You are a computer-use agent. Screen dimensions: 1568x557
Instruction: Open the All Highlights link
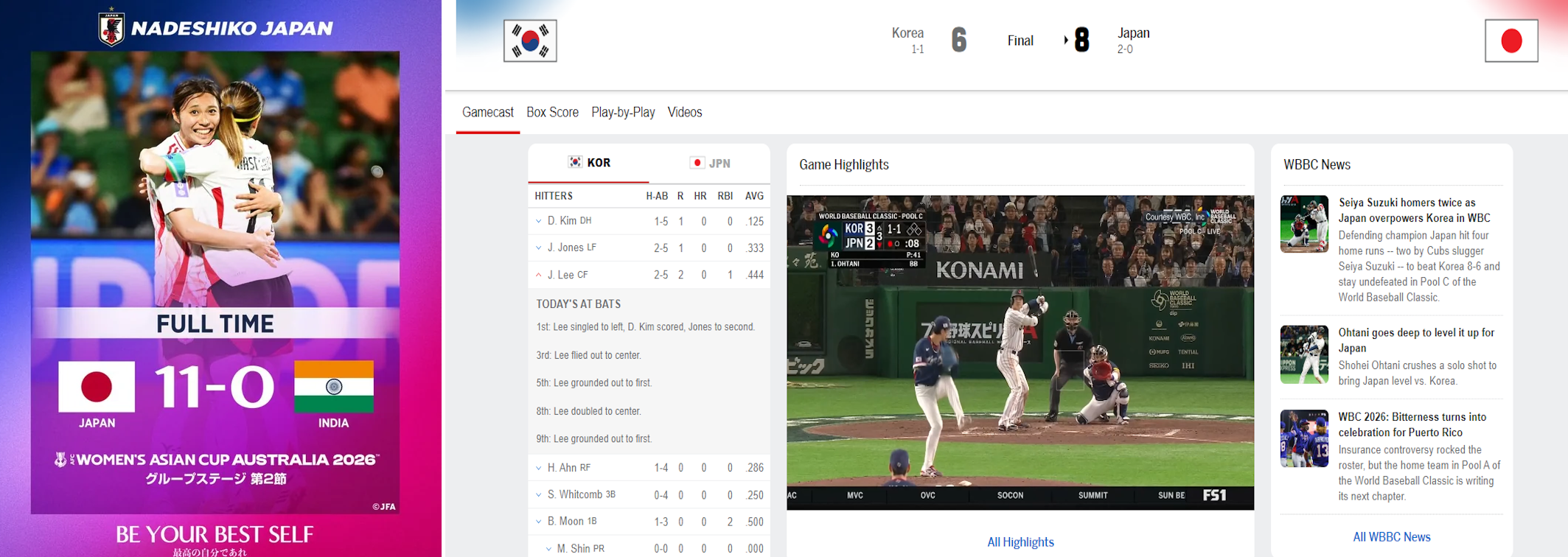pos(1020,542)
